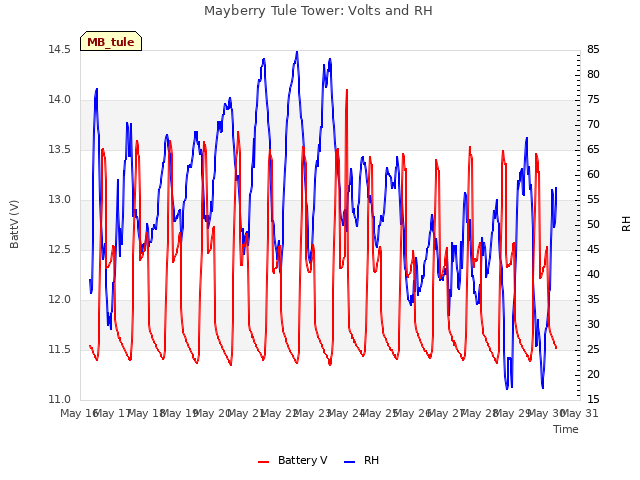Click the 45 right axis tick label
This screenshot has height=480, width=640.
pyautogui.click(x=593, y=250)
